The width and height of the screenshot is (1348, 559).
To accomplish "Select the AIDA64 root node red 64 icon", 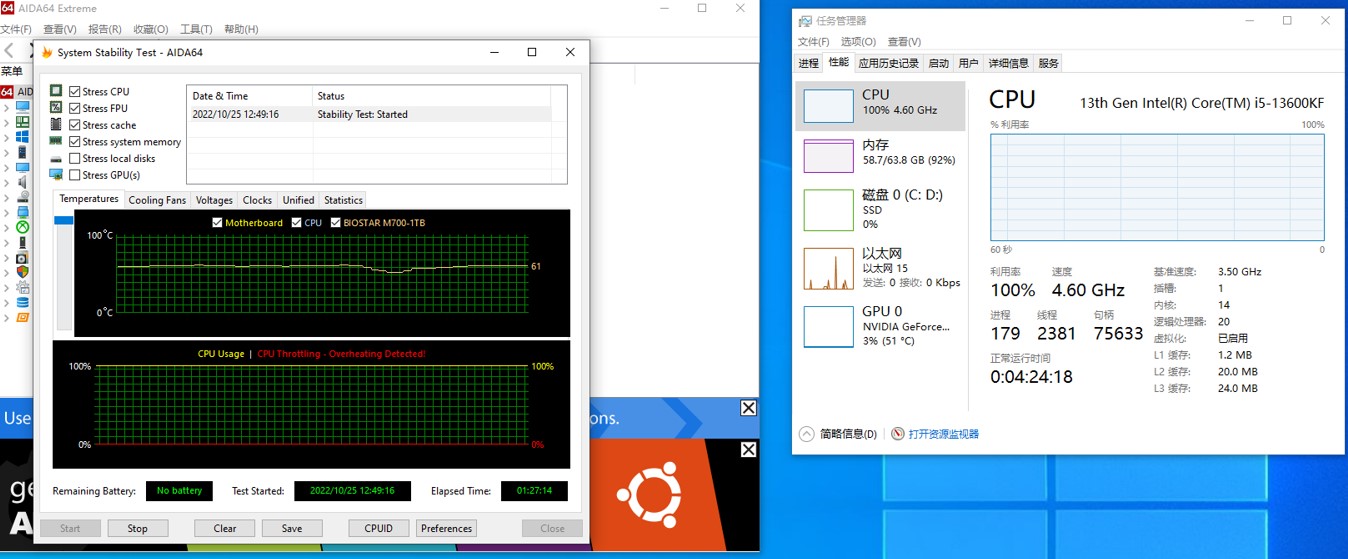I will [x=8, y=92].
